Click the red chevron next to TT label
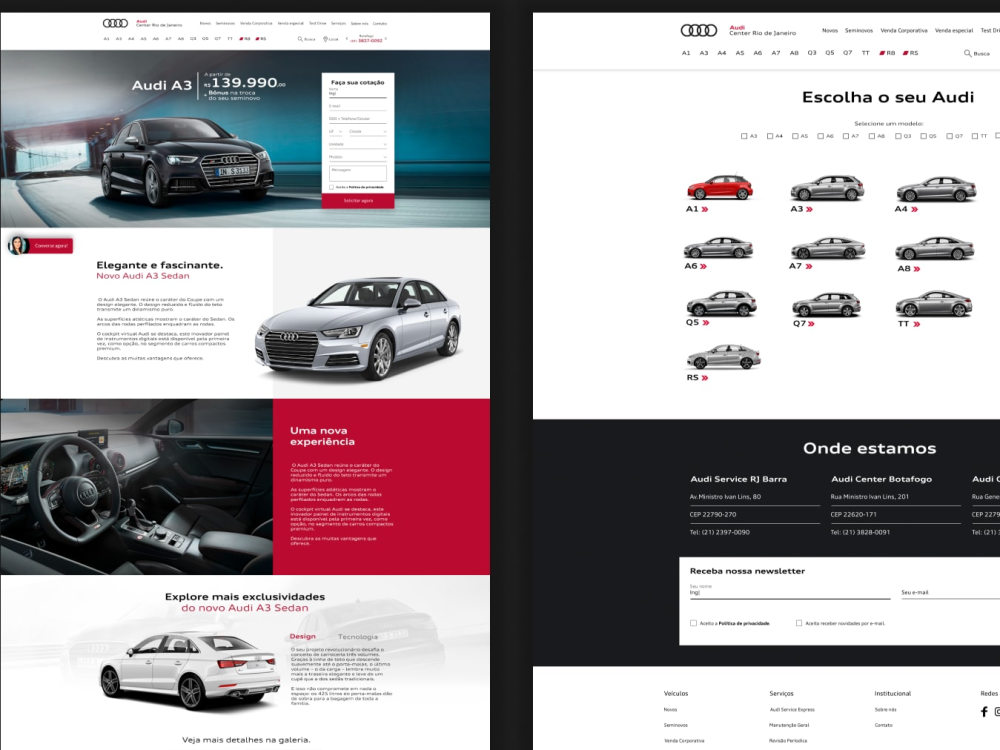 [x=916, y=325]
